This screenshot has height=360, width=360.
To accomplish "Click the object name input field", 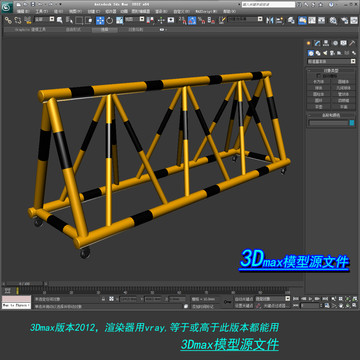I will (328, 123).
